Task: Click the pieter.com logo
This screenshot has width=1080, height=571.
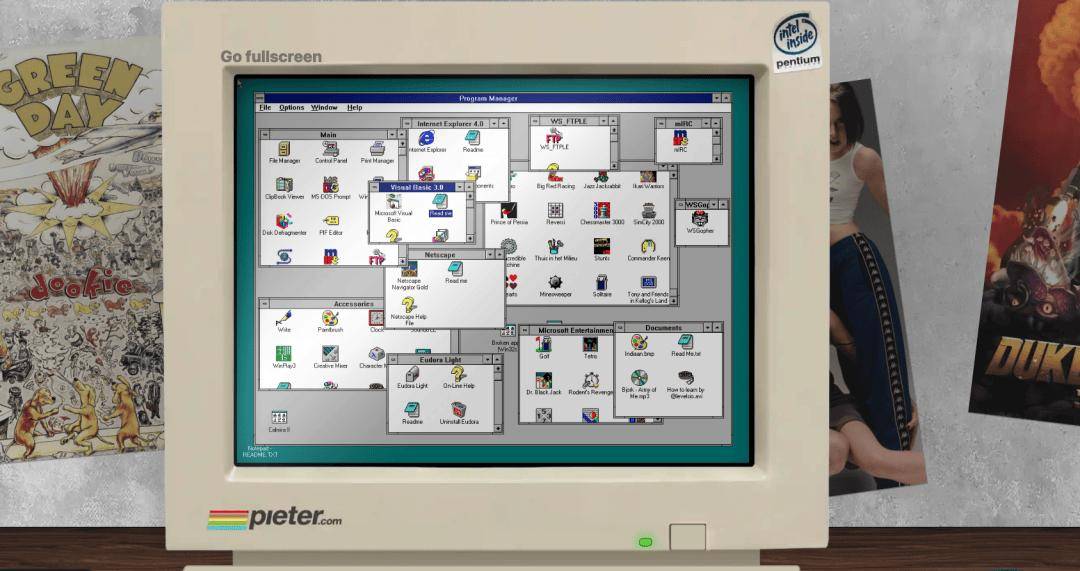Action: [274, 518]
